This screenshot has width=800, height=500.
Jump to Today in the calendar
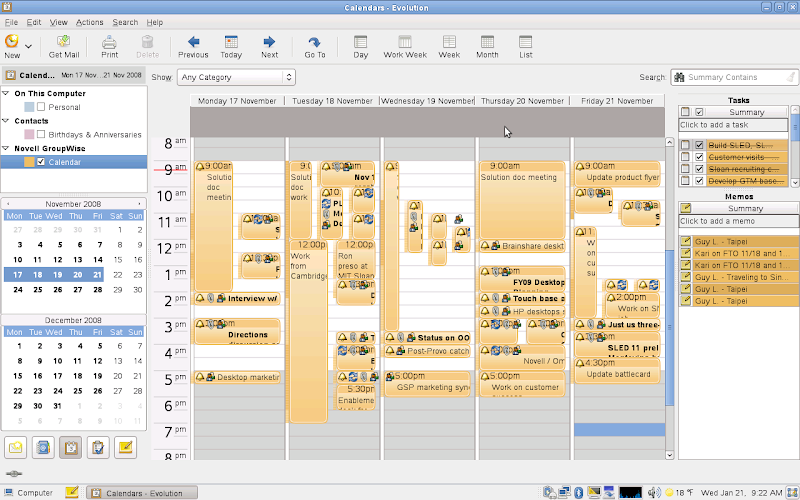[x=231, y=46]
